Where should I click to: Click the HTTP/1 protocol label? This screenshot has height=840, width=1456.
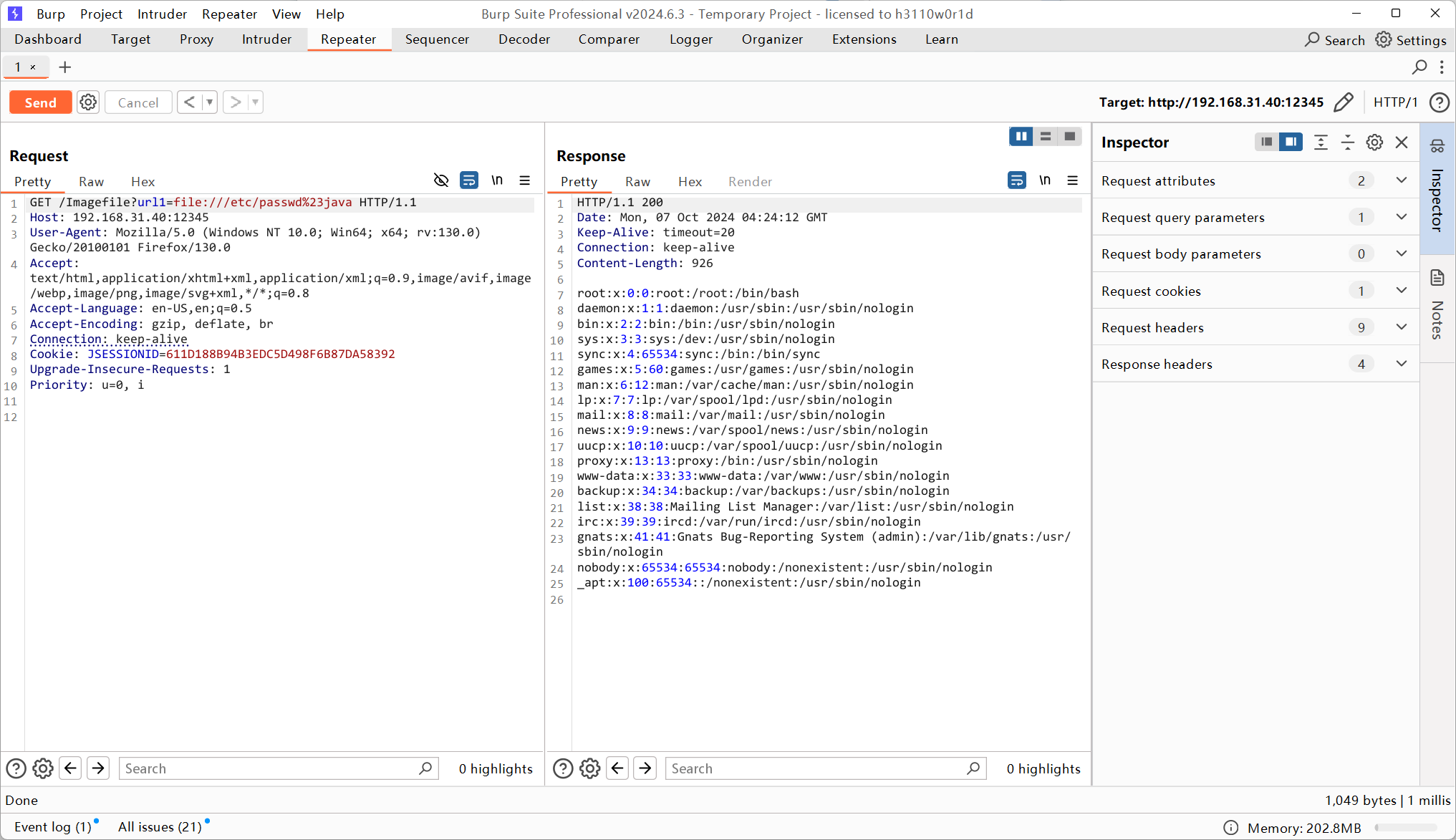1395,102
